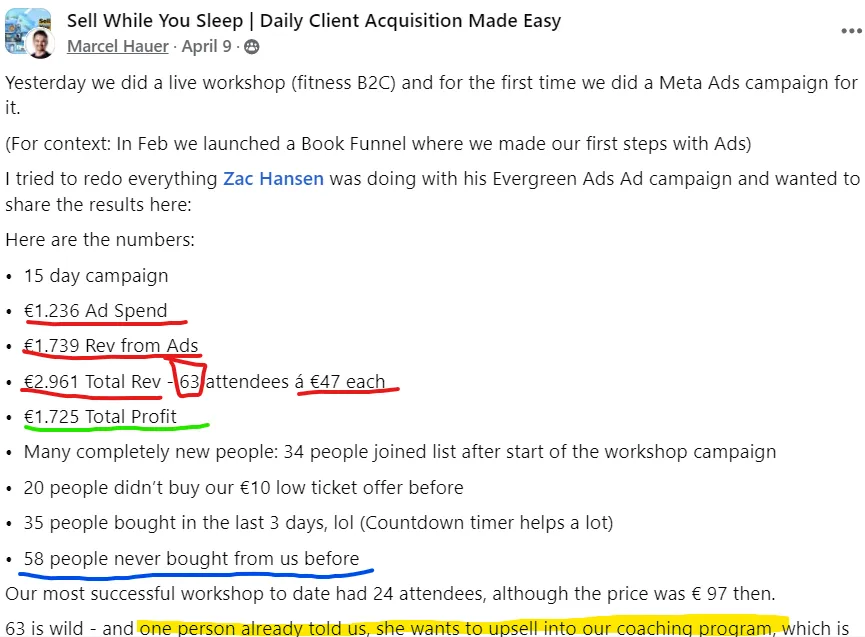
Task: Click the blue-underlined 58 people never bought line
Action: coord(191,558)
